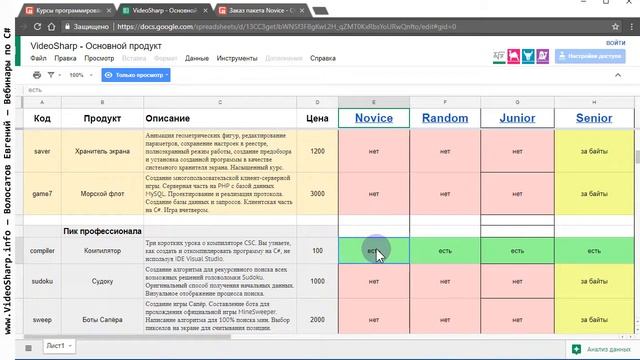The height and width of the screenshot is (360, 640).
Task: Open the Правка menu
Action: [65, 58]
